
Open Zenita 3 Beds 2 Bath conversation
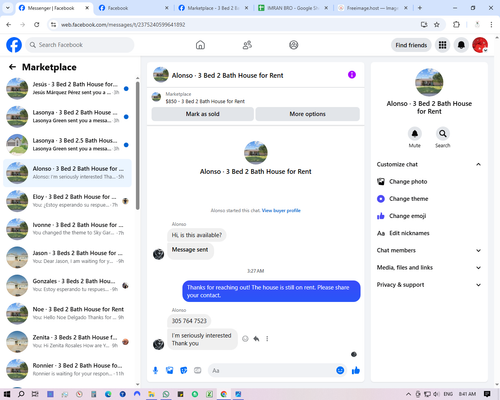pyautogui.click(x=67, y=342)
